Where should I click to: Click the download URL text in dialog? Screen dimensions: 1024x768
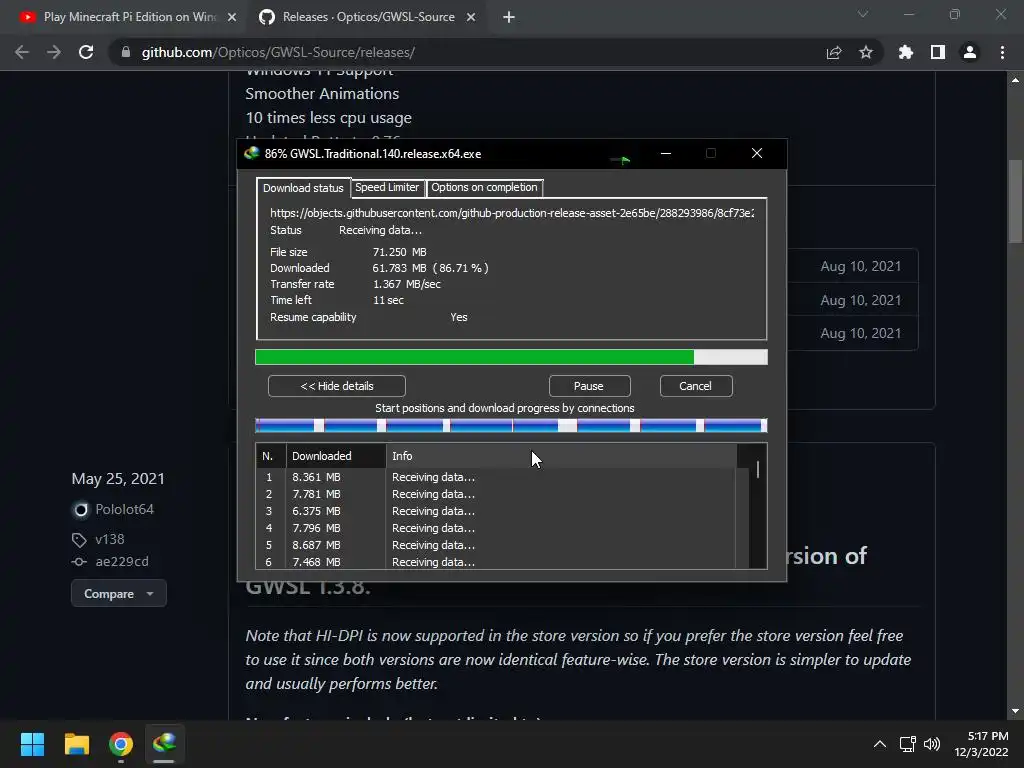pyautogui.click(x=512, y=213)
